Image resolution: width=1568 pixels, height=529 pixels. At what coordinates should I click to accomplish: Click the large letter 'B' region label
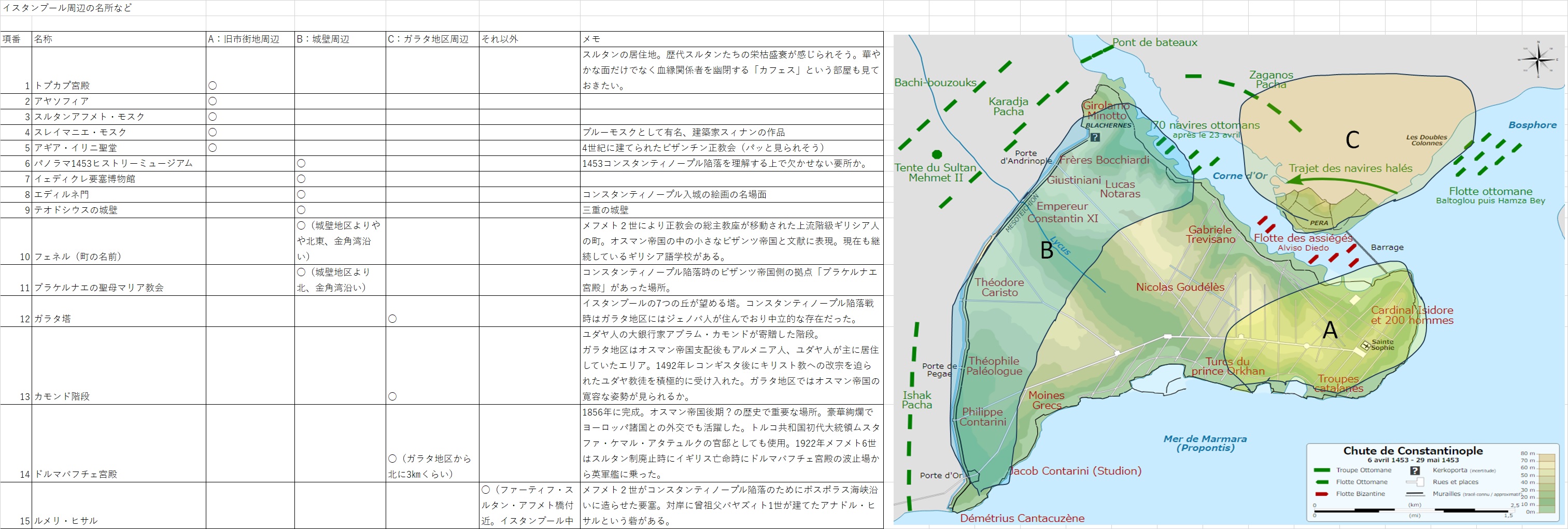pyautogui.click(x=1047, y=250)
